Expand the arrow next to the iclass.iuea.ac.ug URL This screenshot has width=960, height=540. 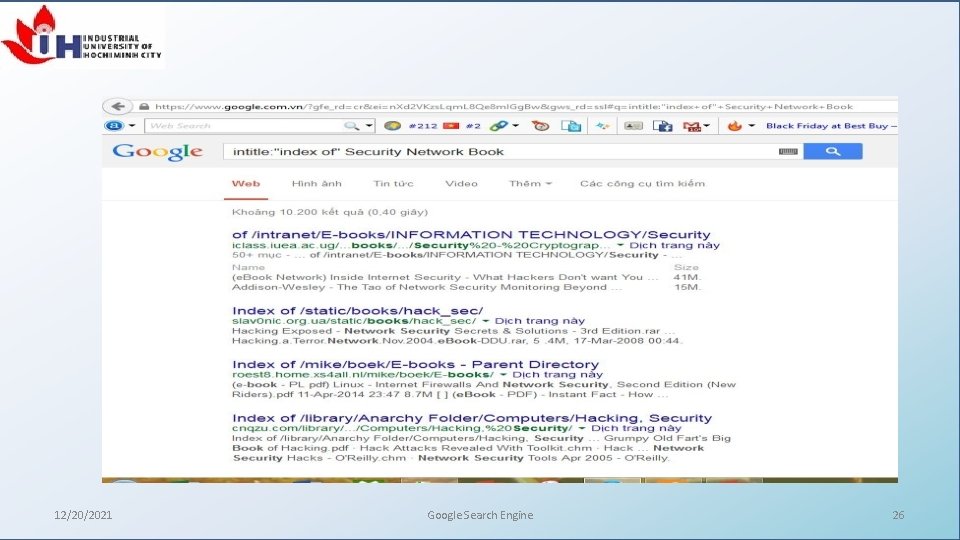[x=620, y=246]
